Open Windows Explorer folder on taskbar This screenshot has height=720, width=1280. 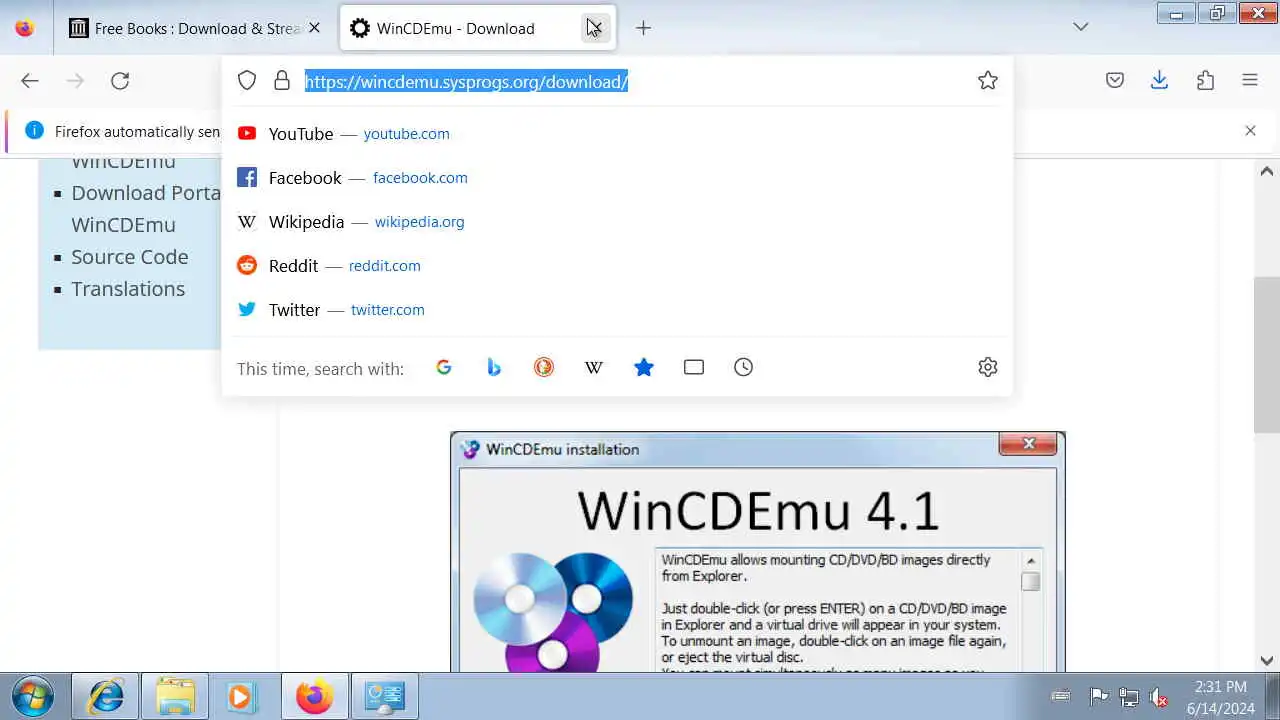coord(175,696)
